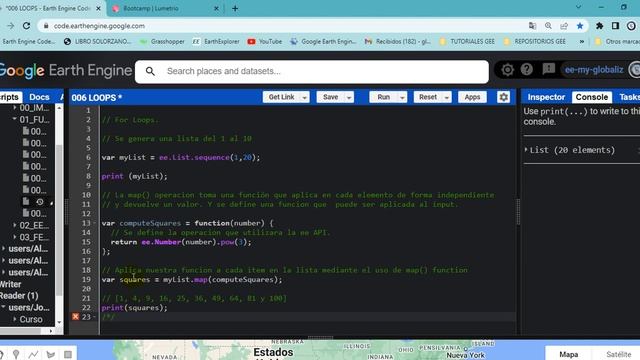
Task: Open Run dropdown arrow
Action: 402,98
